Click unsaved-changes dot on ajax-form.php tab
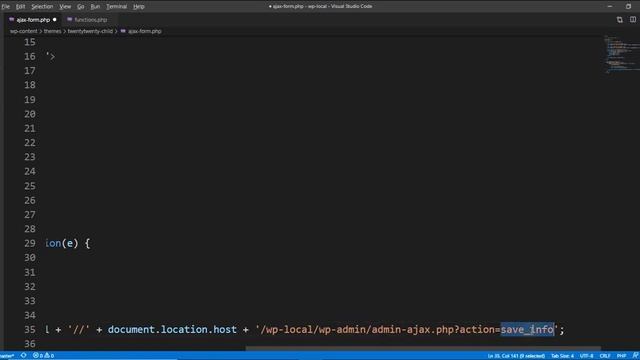Viewport: 640px width, 360px height. tap(55, 20)
